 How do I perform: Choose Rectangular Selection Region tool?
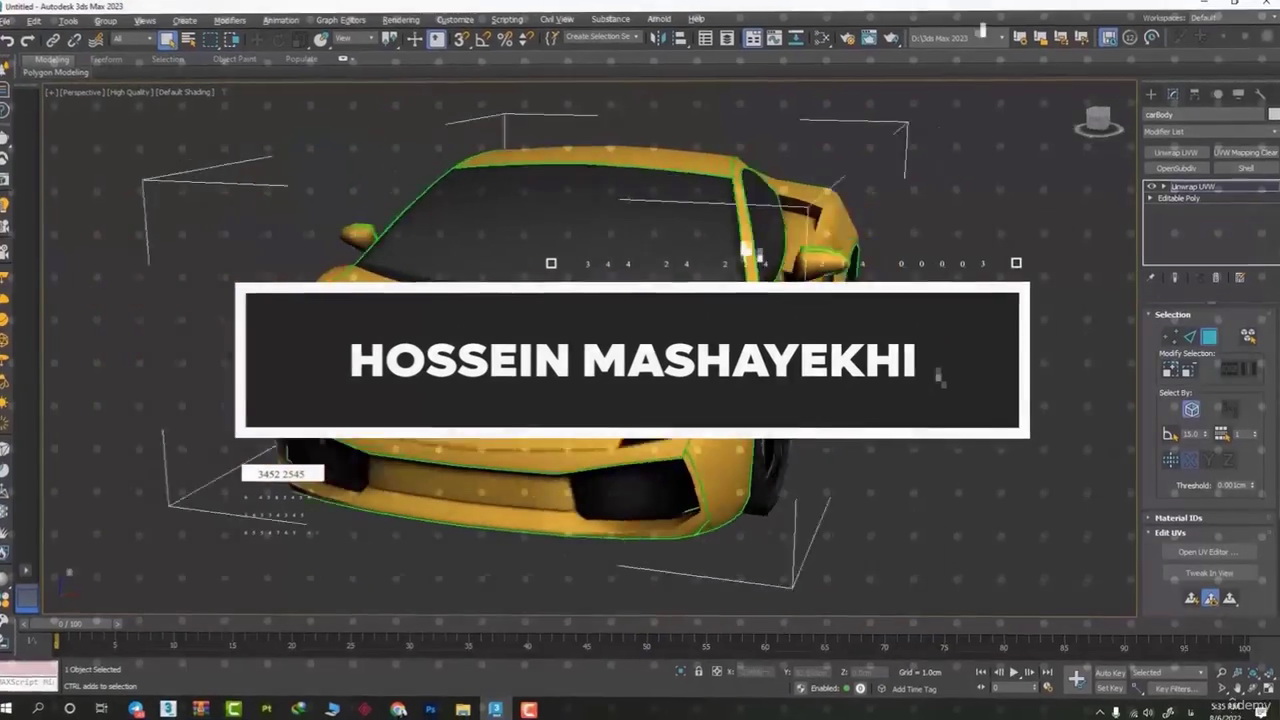pyautogui.click(x=211, y=39)
